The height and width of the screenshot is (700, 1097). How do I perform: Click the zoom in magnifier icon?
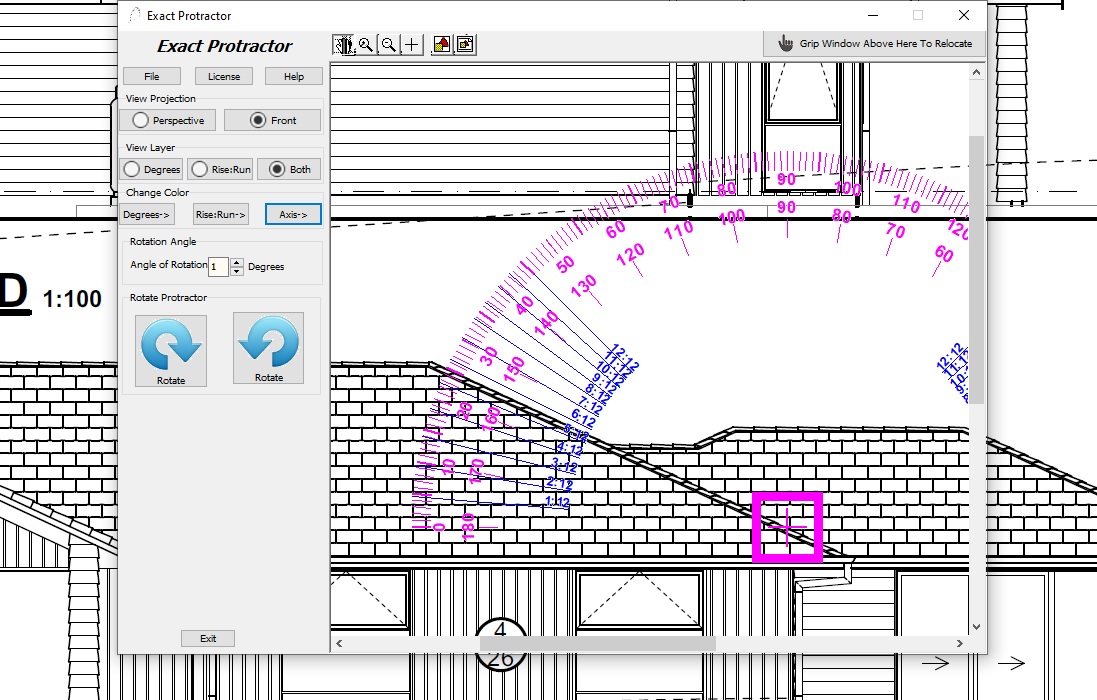pos(366,45)
